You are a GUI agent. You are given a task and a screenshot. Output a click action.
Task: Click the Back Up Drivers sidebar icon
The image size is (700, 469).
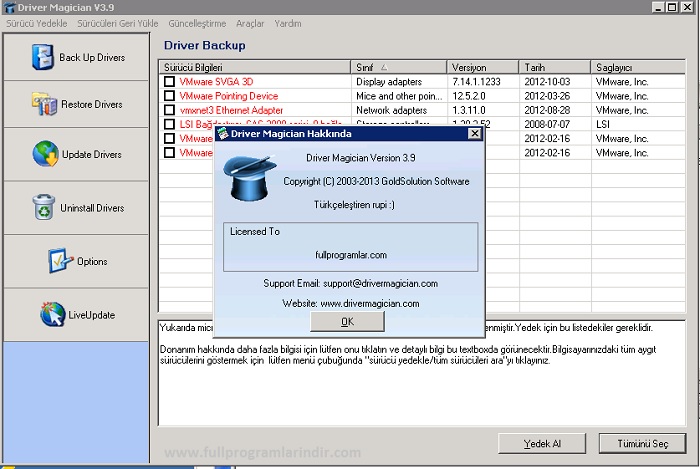point(43,58)
